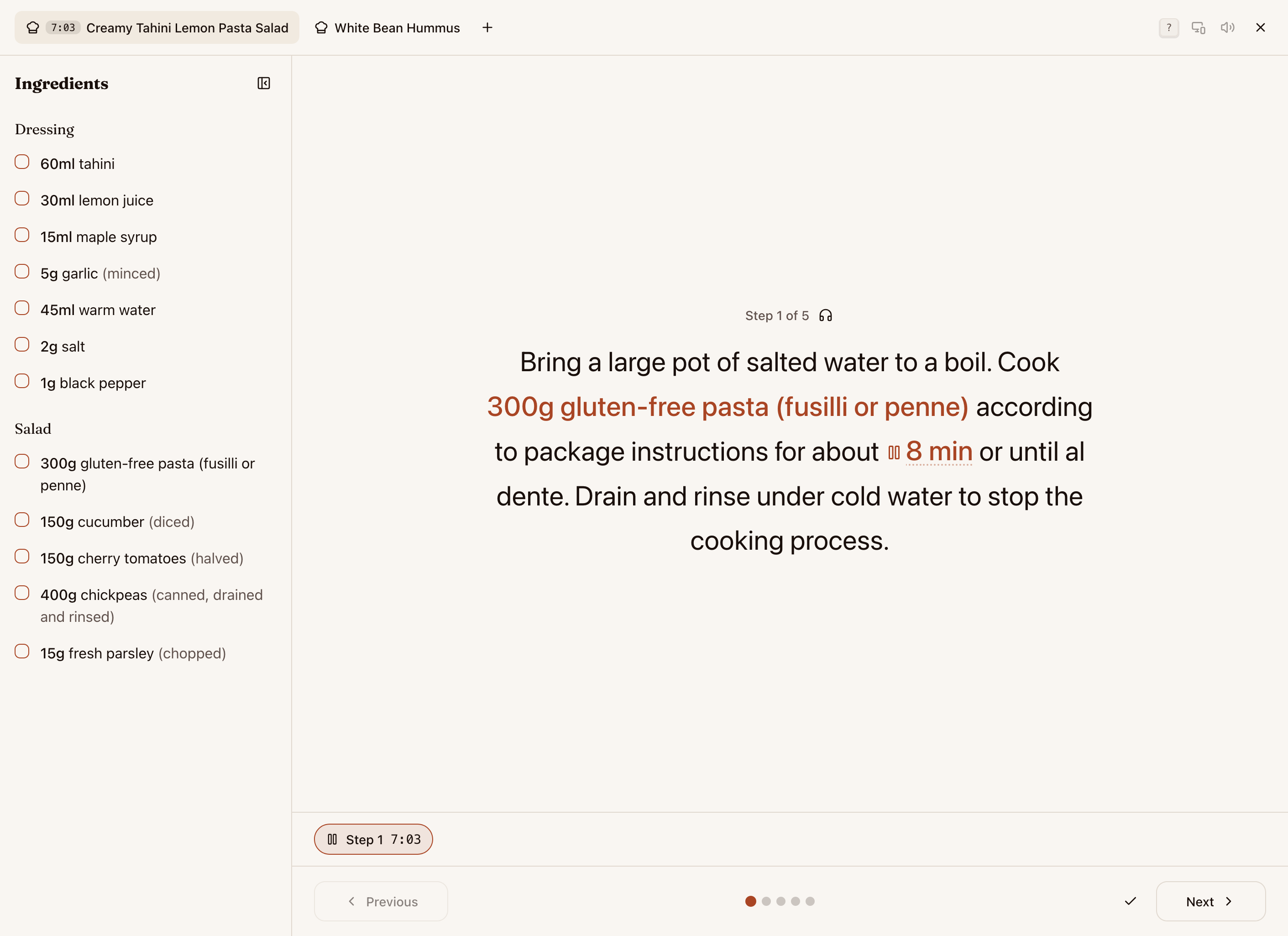Image resolution: width=1288 pixels, height=936 pixels.
Task: Click the Previous step button
Action: pos(381,901)
